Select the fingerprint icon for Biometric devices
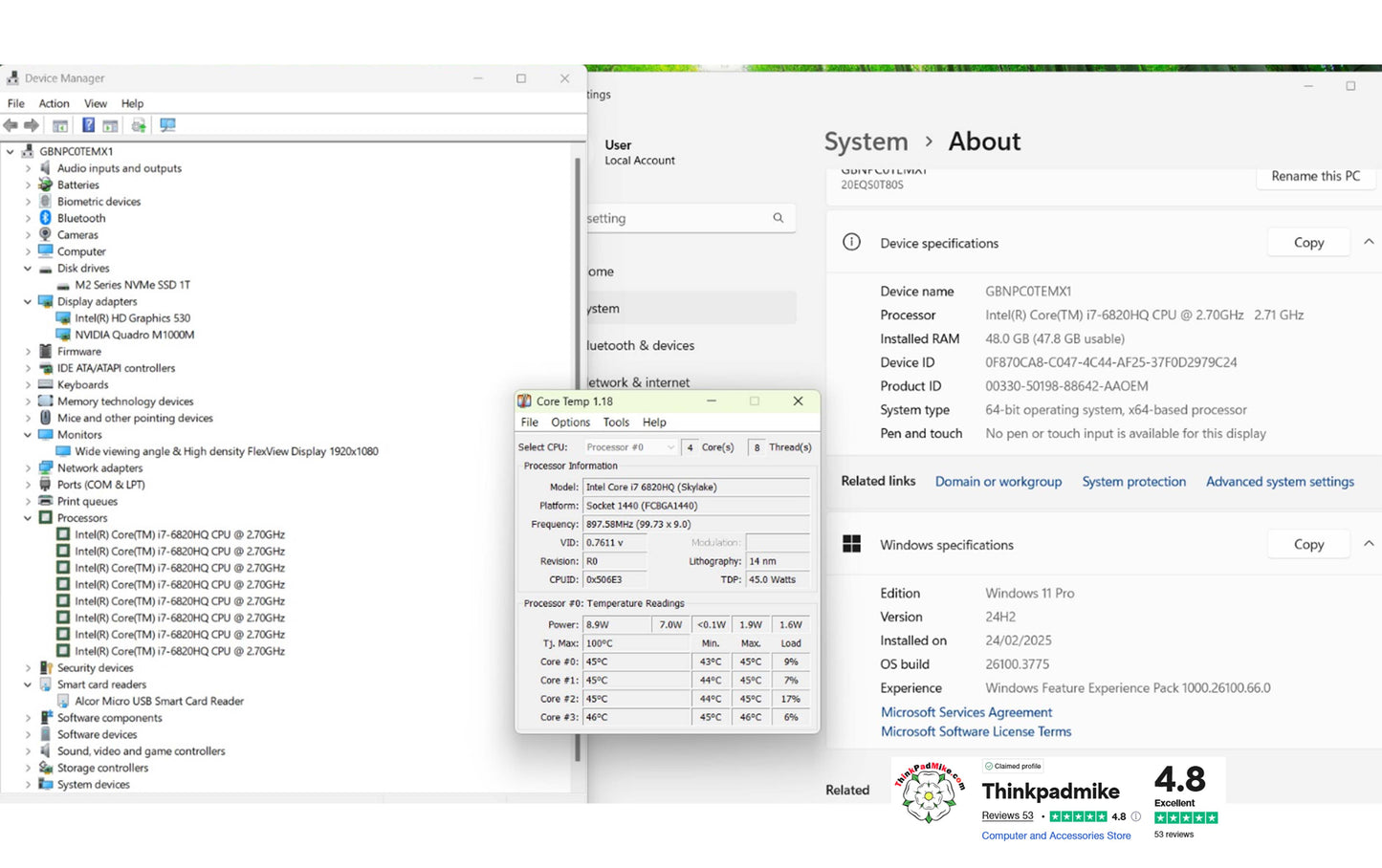 [x=45, y=202]
